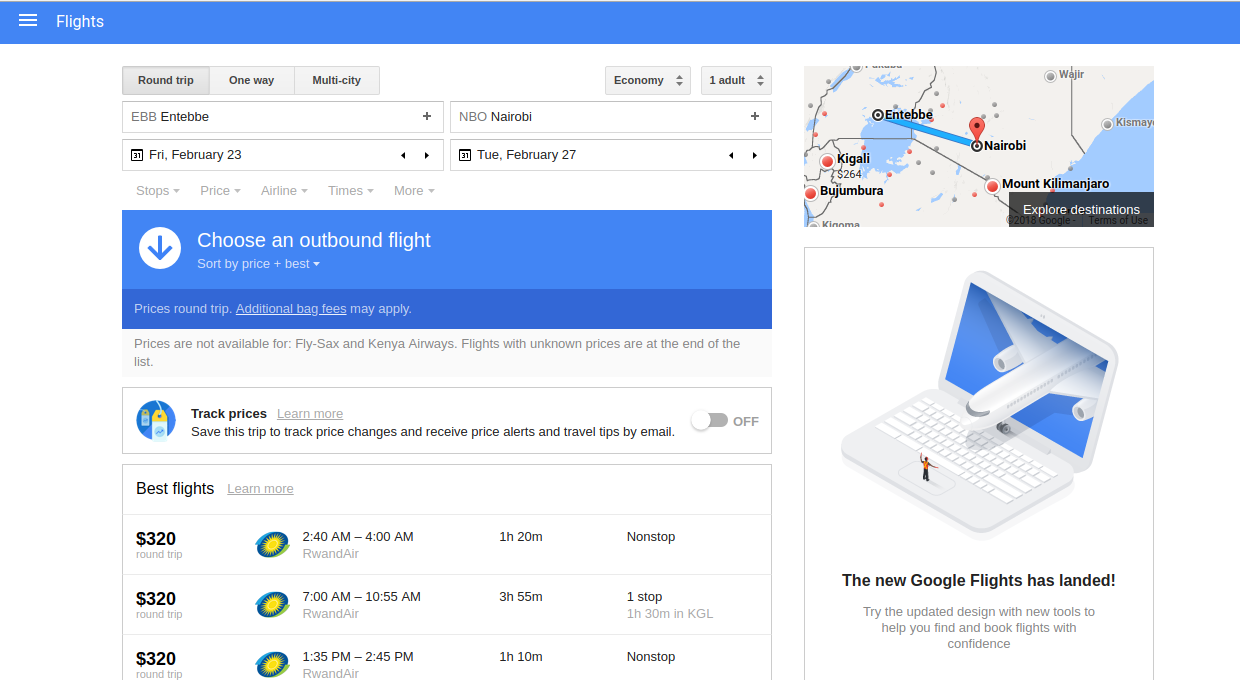This screenshot has width=1240, height=680.
Task: Expand the More filters dropdown
Action: pyautogui.click(x=414, y=191)
